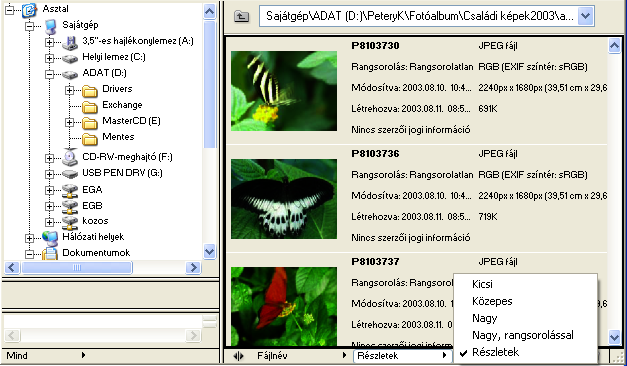The width and height of the screenshot is (627, 366).
Task: Click the P8103737 file name
Action: (x=375, y=262)
